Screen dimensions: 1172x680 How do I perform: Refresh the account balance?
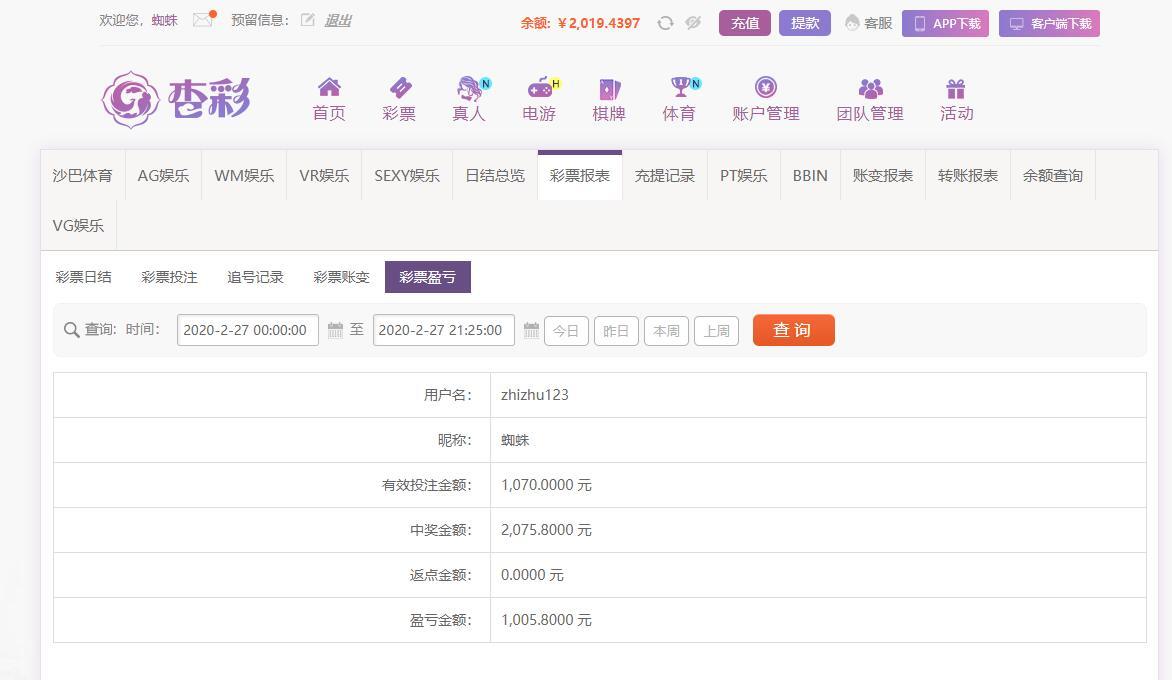(665, 23)
